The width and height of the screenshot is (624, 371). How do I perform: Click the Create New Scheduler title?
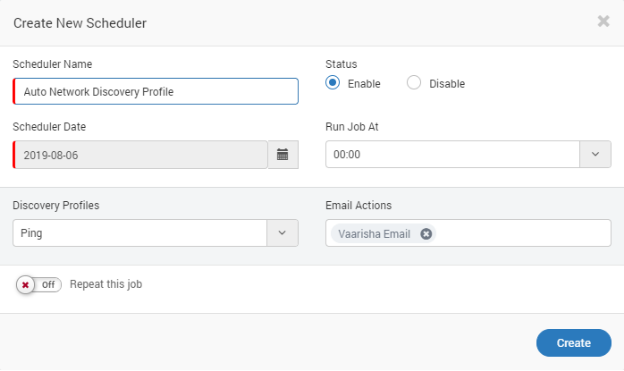point(80,23)
